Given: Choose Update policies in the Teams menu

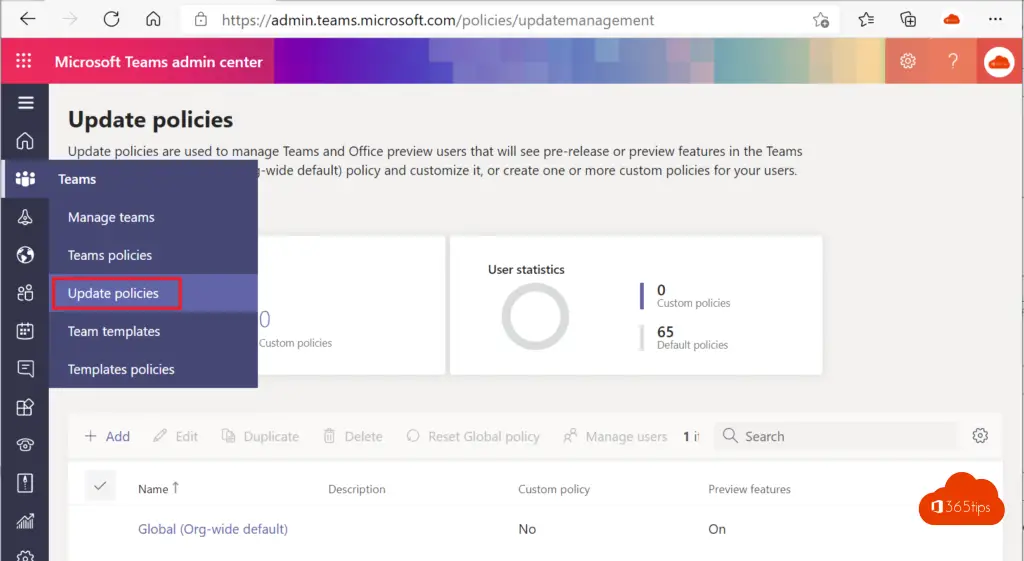Looking at the screenshot, I should point(114,293).
